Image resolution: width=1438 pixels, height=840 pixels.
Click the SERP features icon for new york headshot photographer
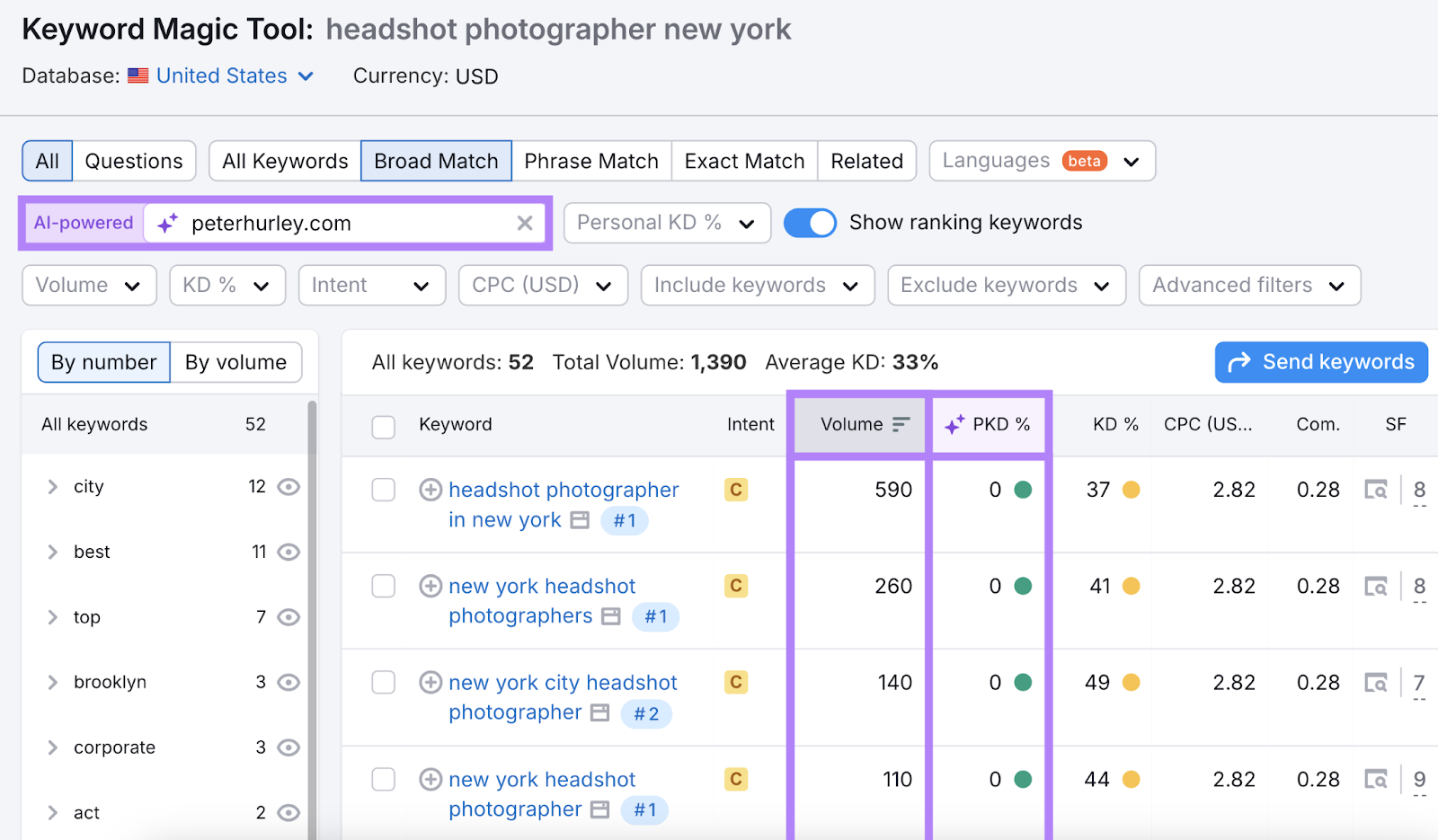point(1375,779)
